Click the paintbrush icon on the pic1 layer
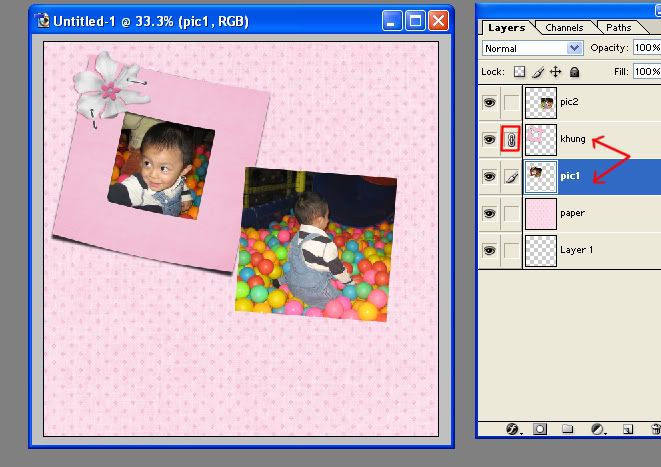This screenshot has height=467, width=661. 511,177
